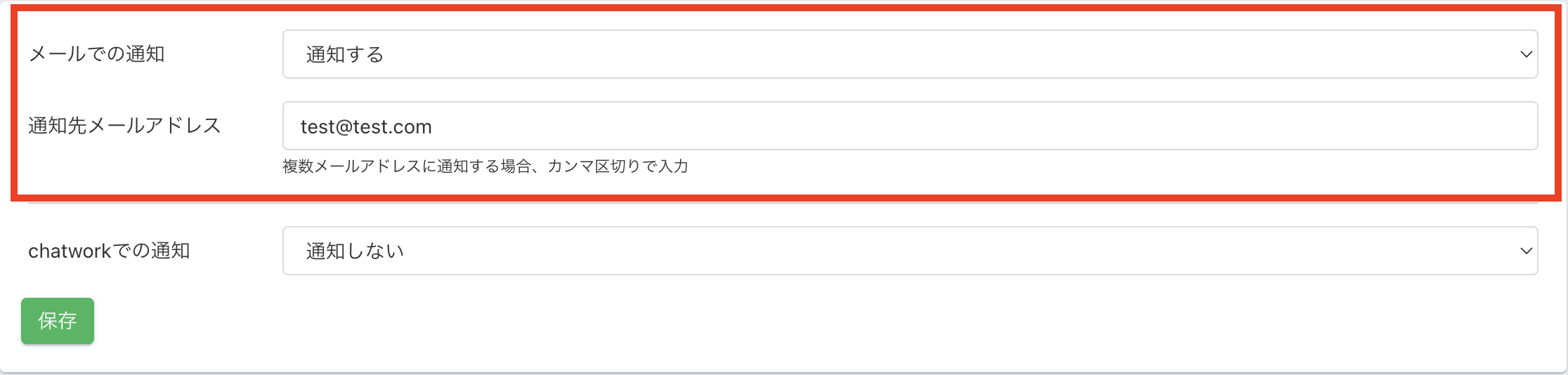Image resolution: width=1568 pixels, height=375 pixels.
Task: Open the メールでの通知 dropdown
Action: point(909,54)
